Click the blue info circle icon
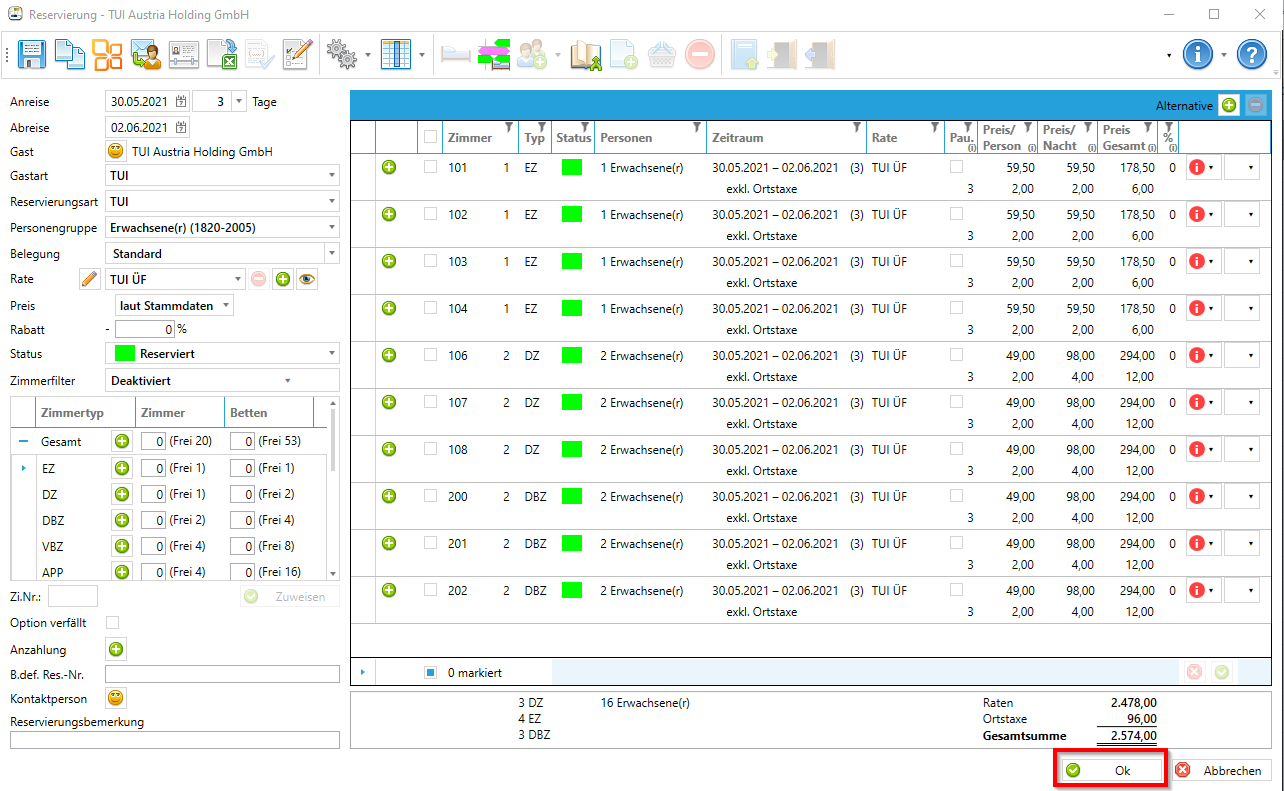Viewport: 1284px width, 791px height. pos(1198,54)
